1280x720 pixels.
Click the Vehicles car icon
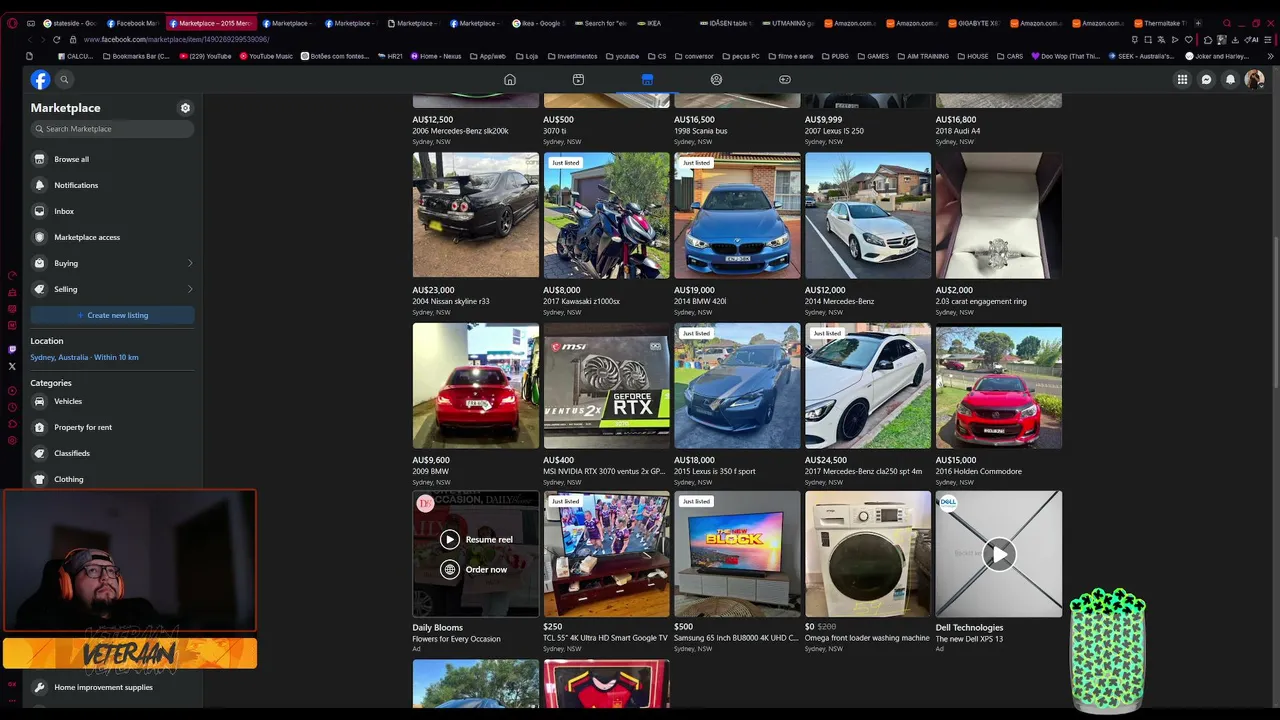[x=40, y=401]
